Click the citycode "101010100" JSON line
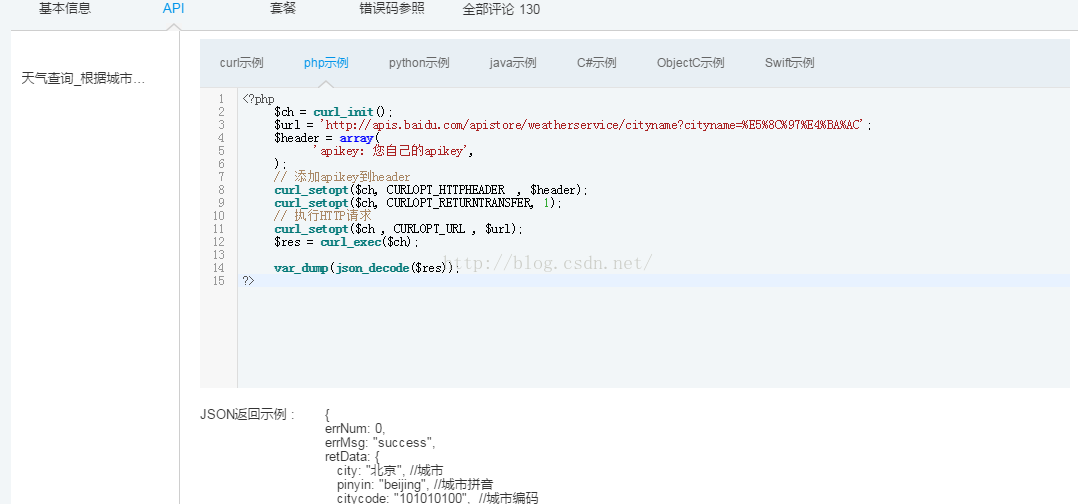 (x=437, y=497)
